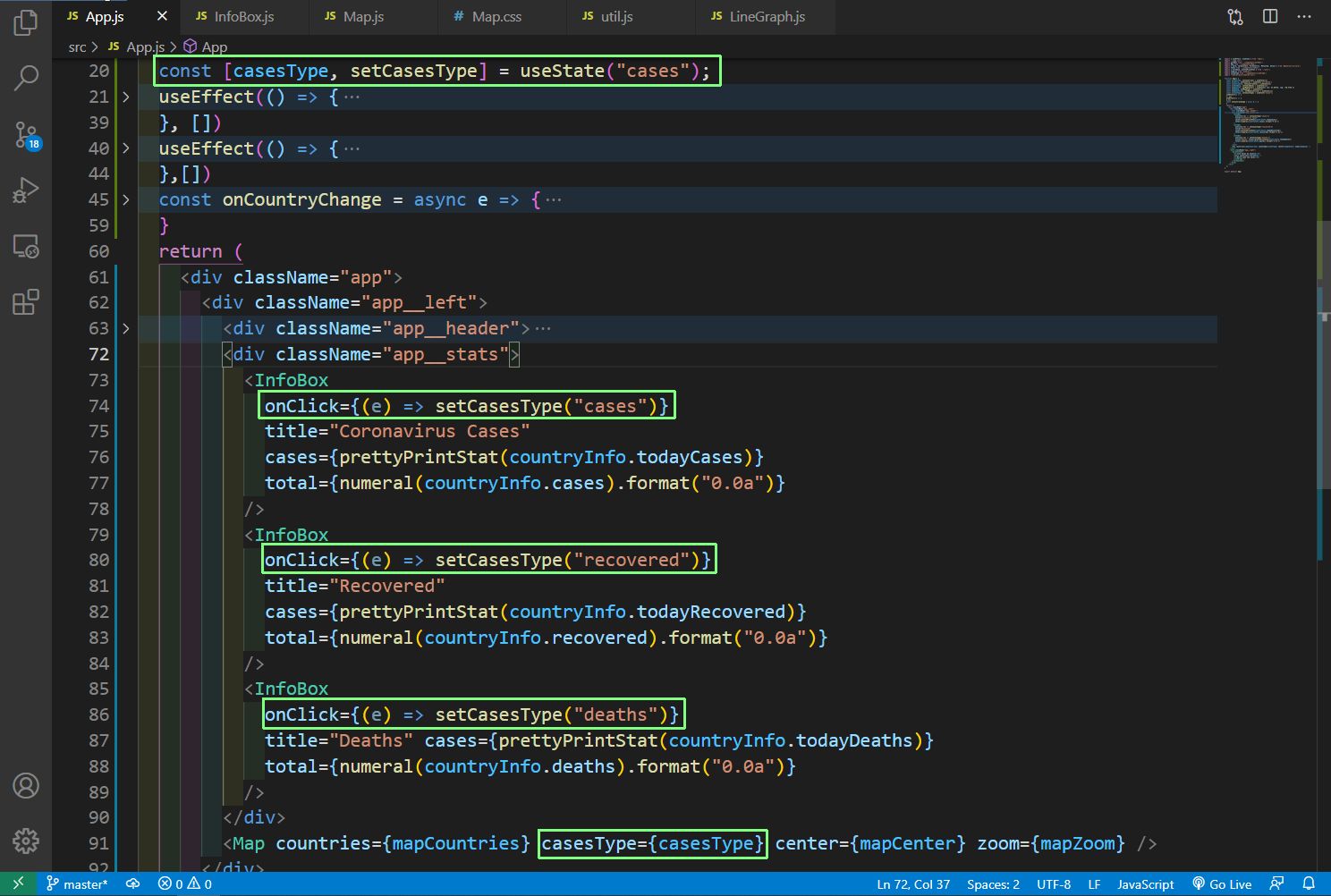Click the Synchronize Changes cloud icon

click(x=132, y=883)
